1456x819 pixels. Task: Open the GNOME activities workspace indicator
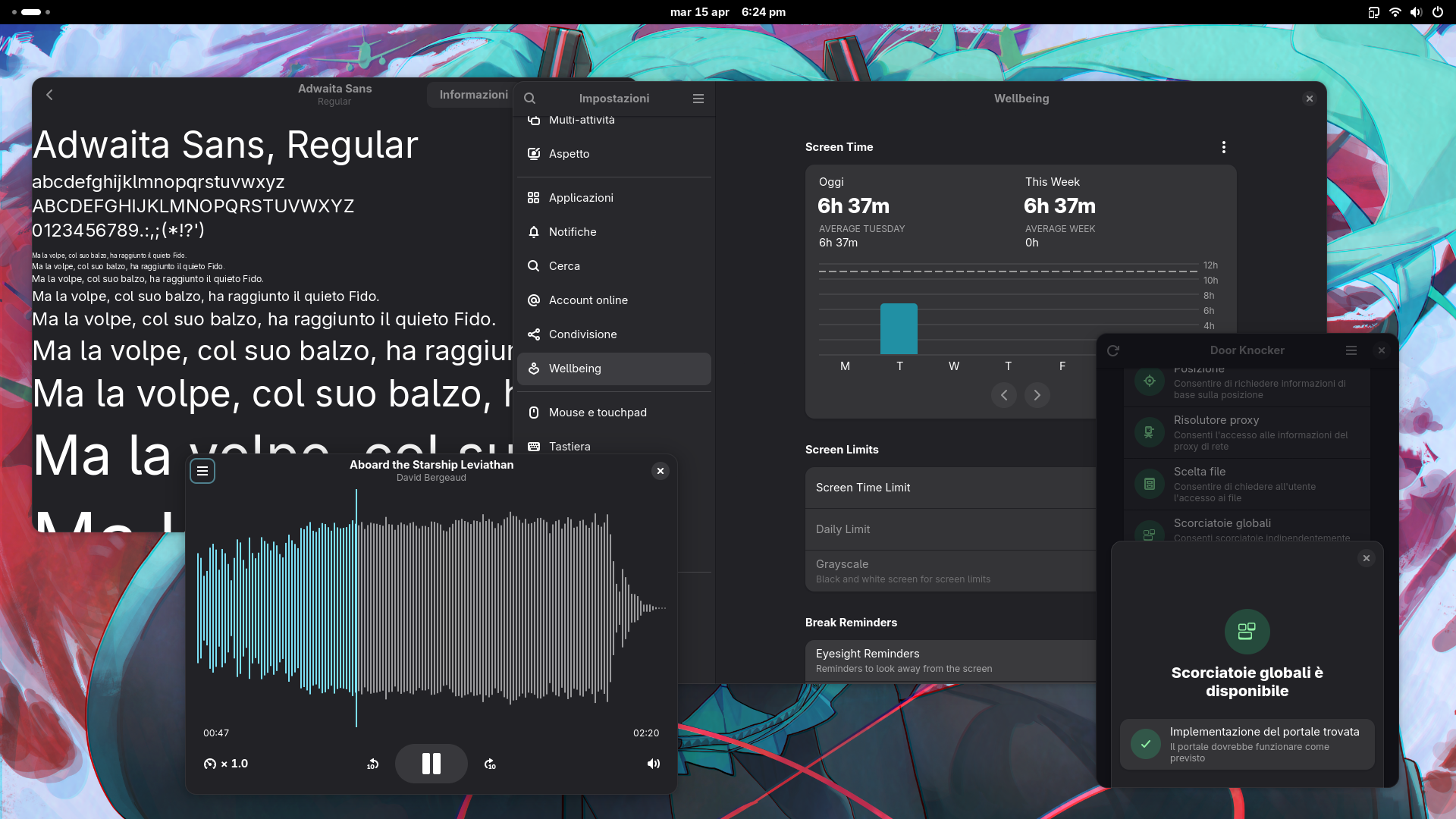coord(31,12)
